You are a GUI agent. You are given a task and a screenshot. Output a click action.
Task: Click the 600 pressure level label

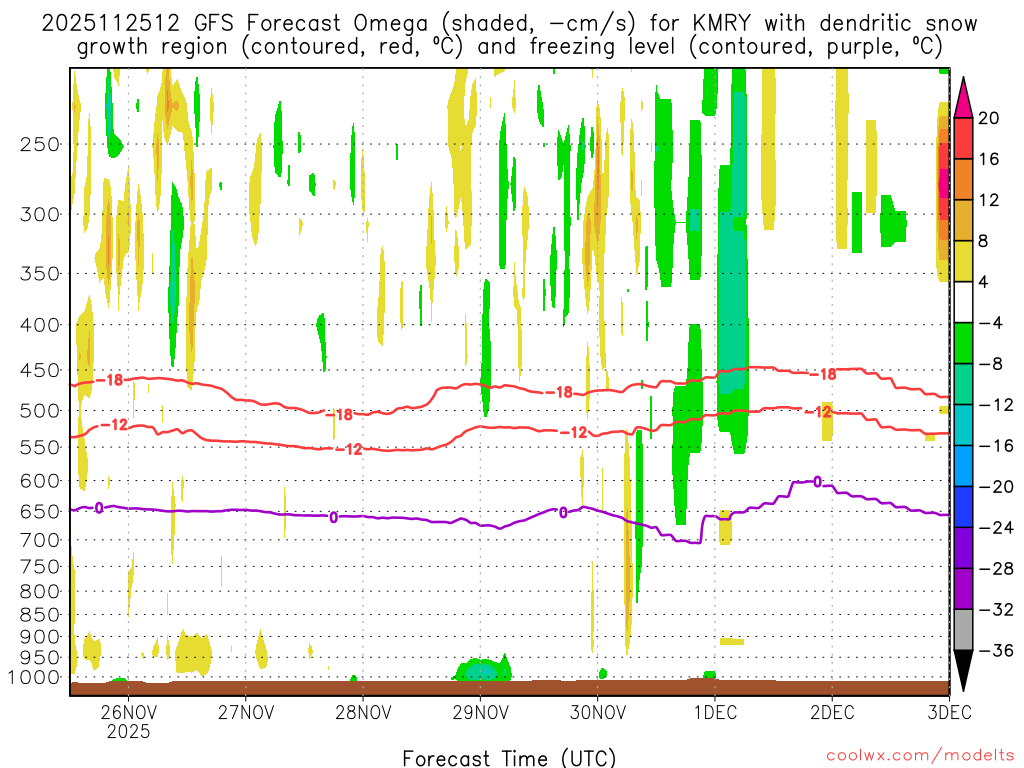tap(40, 481)
